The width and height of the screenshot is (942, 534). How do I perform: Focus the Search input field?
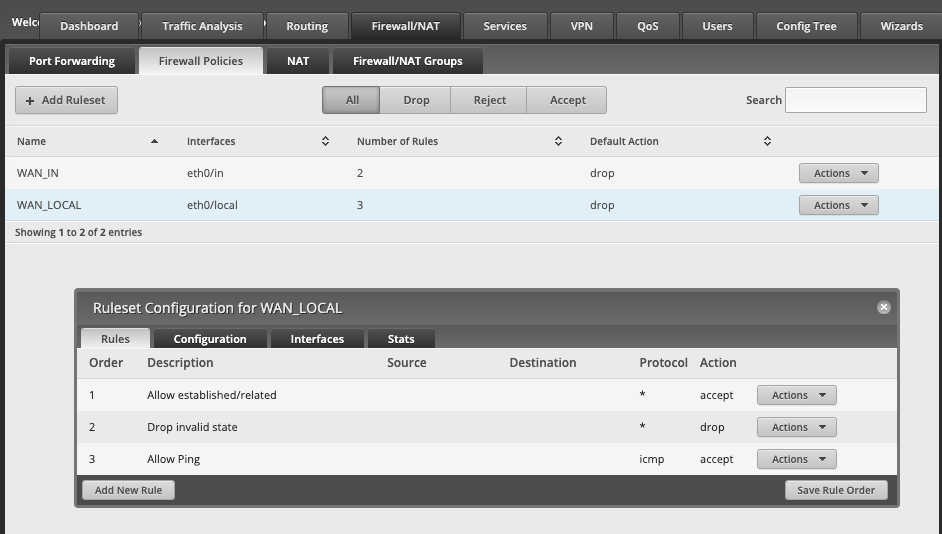click(855, 100)
